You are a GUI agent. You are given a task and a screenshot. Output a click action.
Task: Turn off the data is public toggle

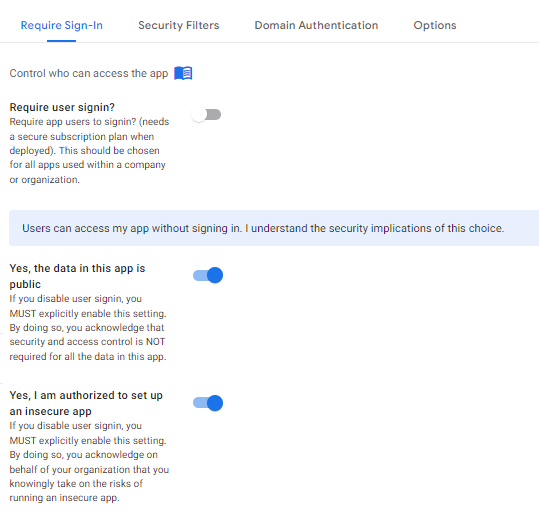pyautogui.click(x=208, y=275)
